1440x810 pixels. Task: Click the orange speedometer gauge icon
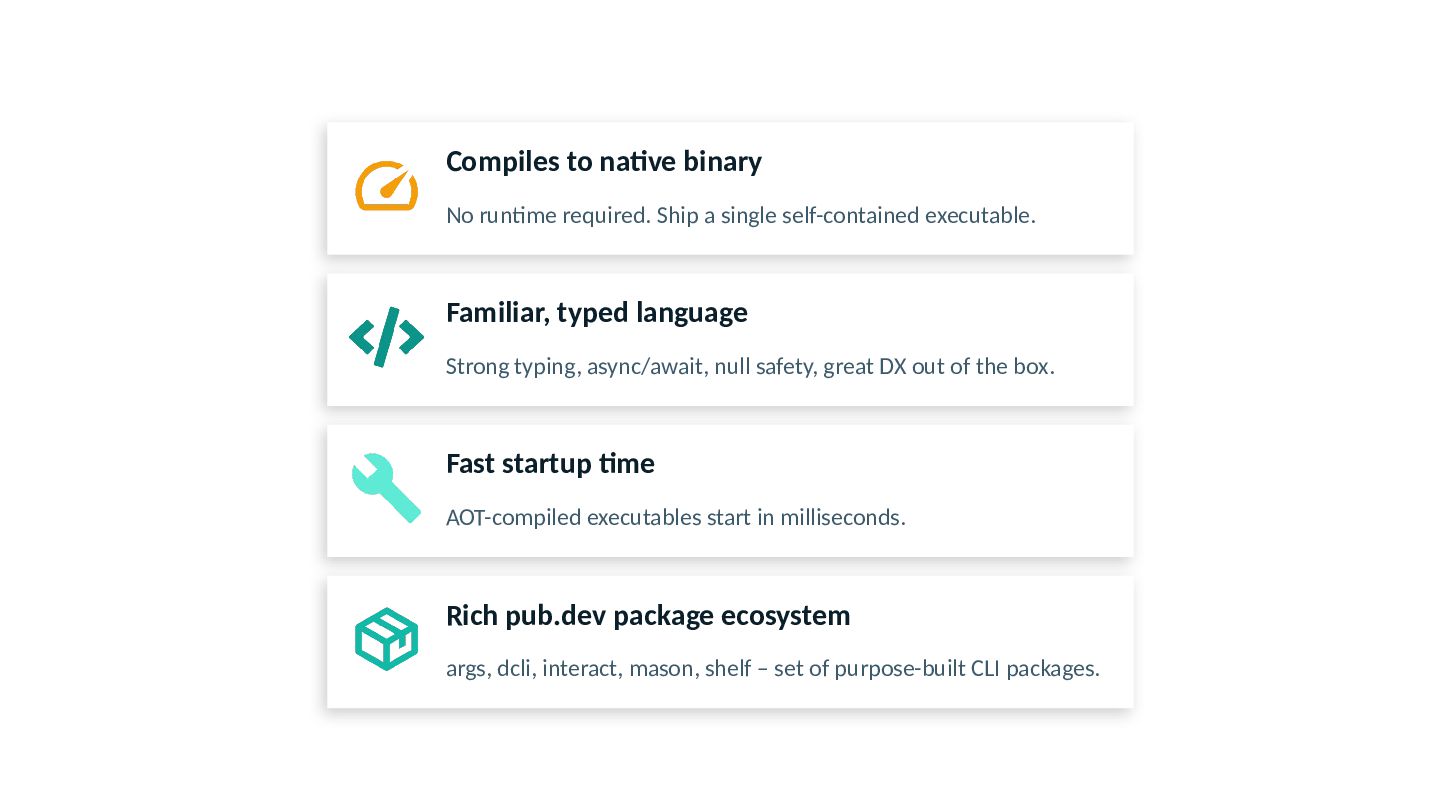[386, 186]
